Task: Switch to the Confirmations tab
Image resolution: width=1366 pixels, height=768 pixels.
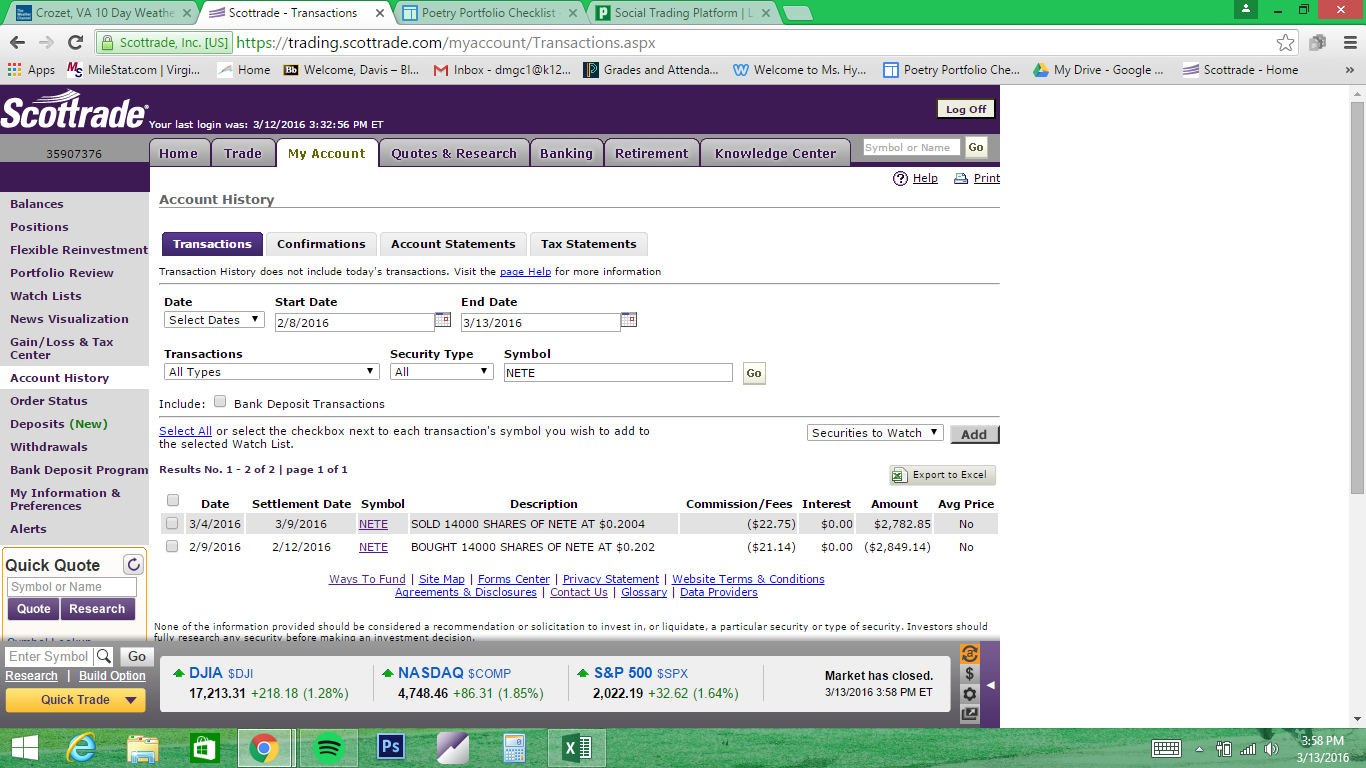Action: point(321,244)
